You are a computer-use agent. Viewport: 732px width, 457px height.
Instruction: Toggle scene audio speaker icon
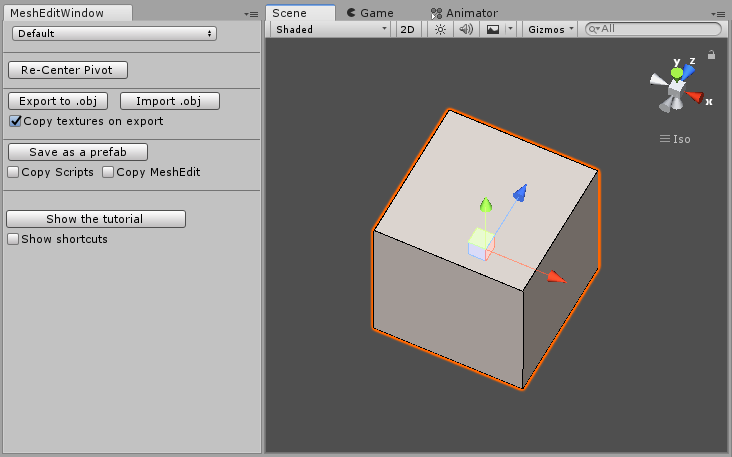[x=466, y=29]
